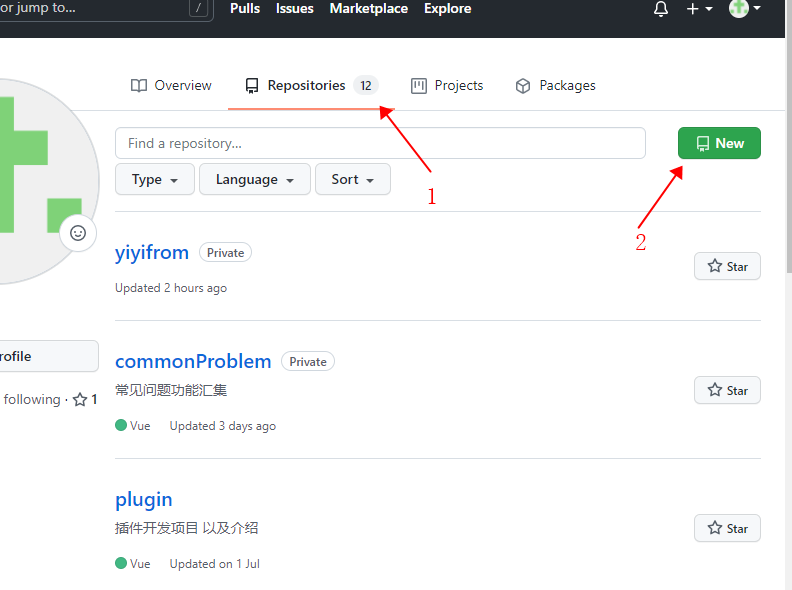
Task: Expand the Language filter dropdown
Action: [255, 179]
